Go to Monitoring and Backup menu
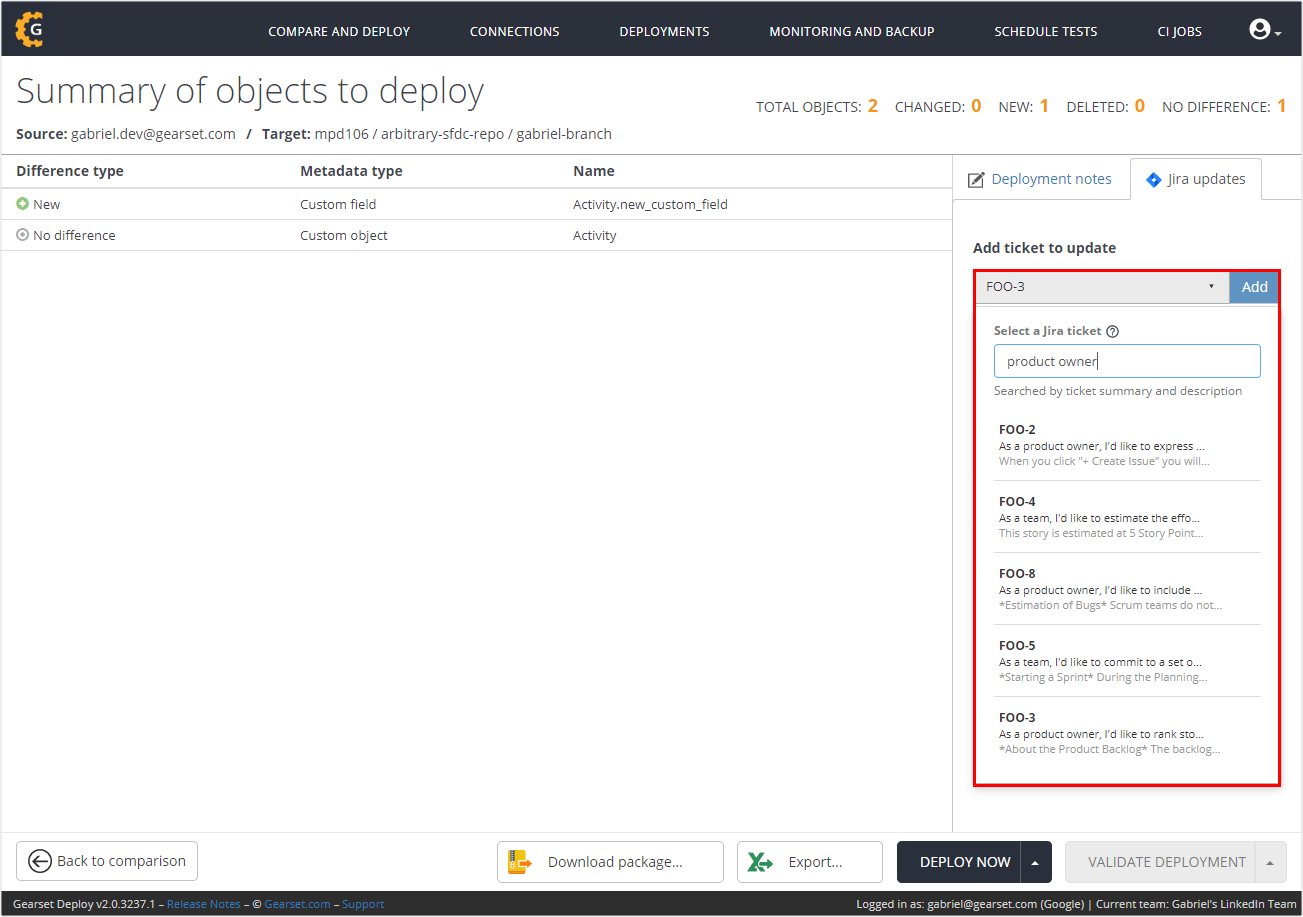 click(851, 31)
